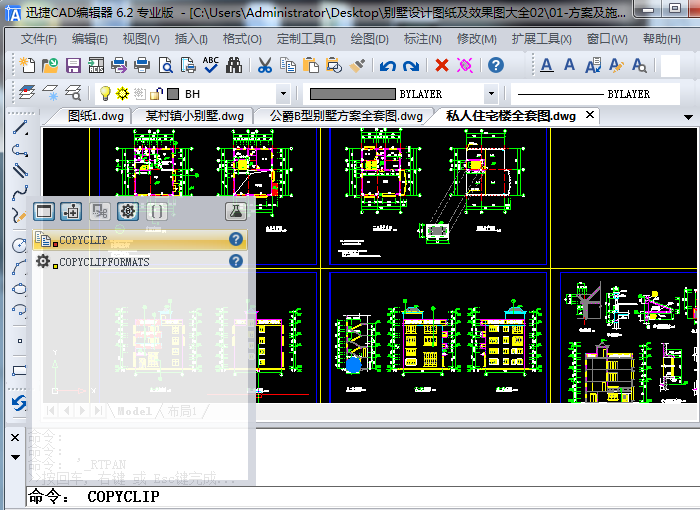This screenshot has width=700, height=510.
Task: Toggle the scissors filter in autocomplete popup
Action: pos(100,211)
